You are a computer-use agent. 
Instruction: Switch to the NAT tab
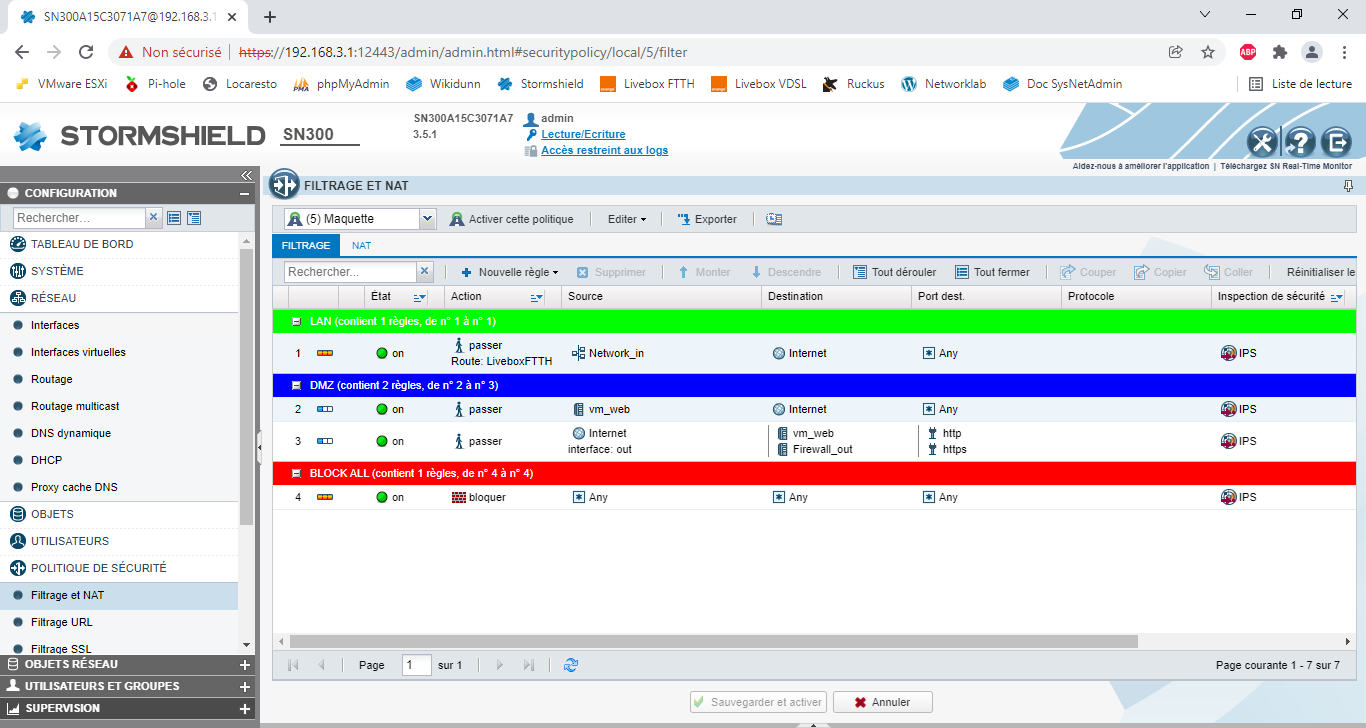(361, 245)
